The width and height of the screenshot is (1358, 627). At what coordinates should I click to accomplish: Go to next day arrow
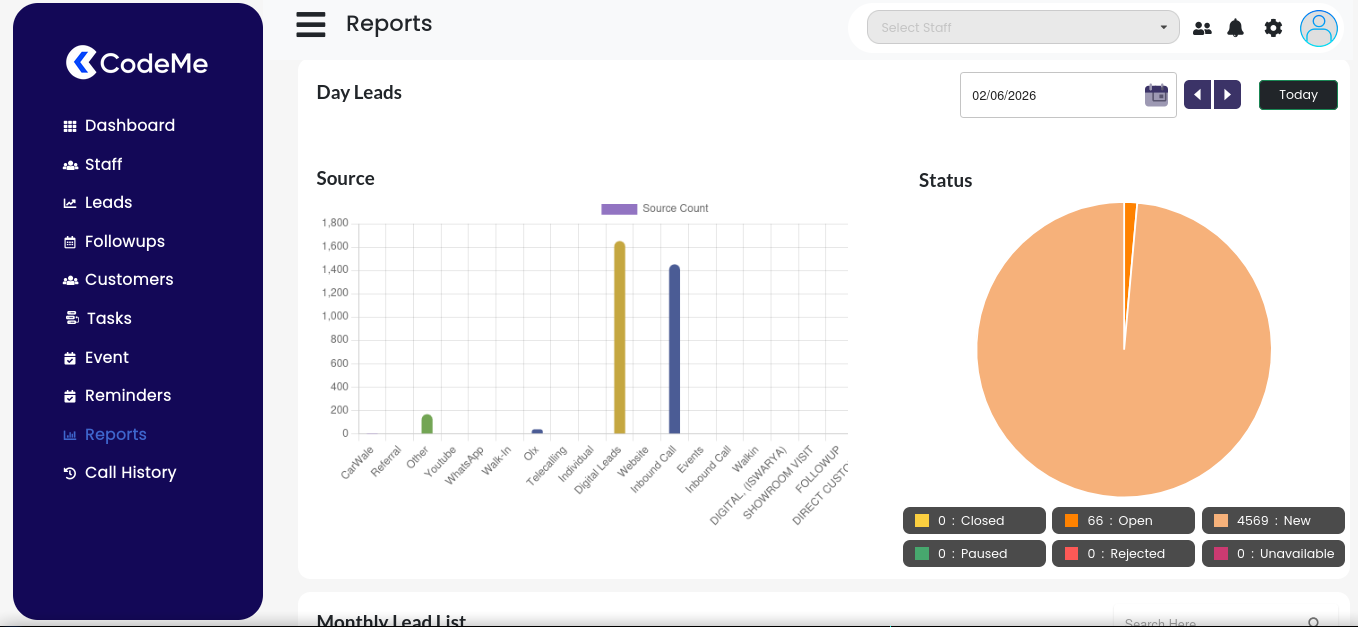pos(1227,95)
